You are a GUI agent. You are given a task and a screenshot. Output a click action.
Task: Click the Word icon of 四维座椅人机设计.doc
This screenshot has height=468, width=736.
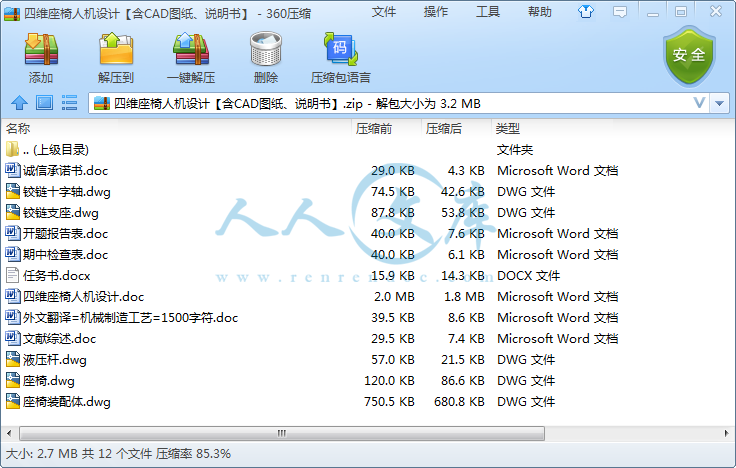pos(13,296)
